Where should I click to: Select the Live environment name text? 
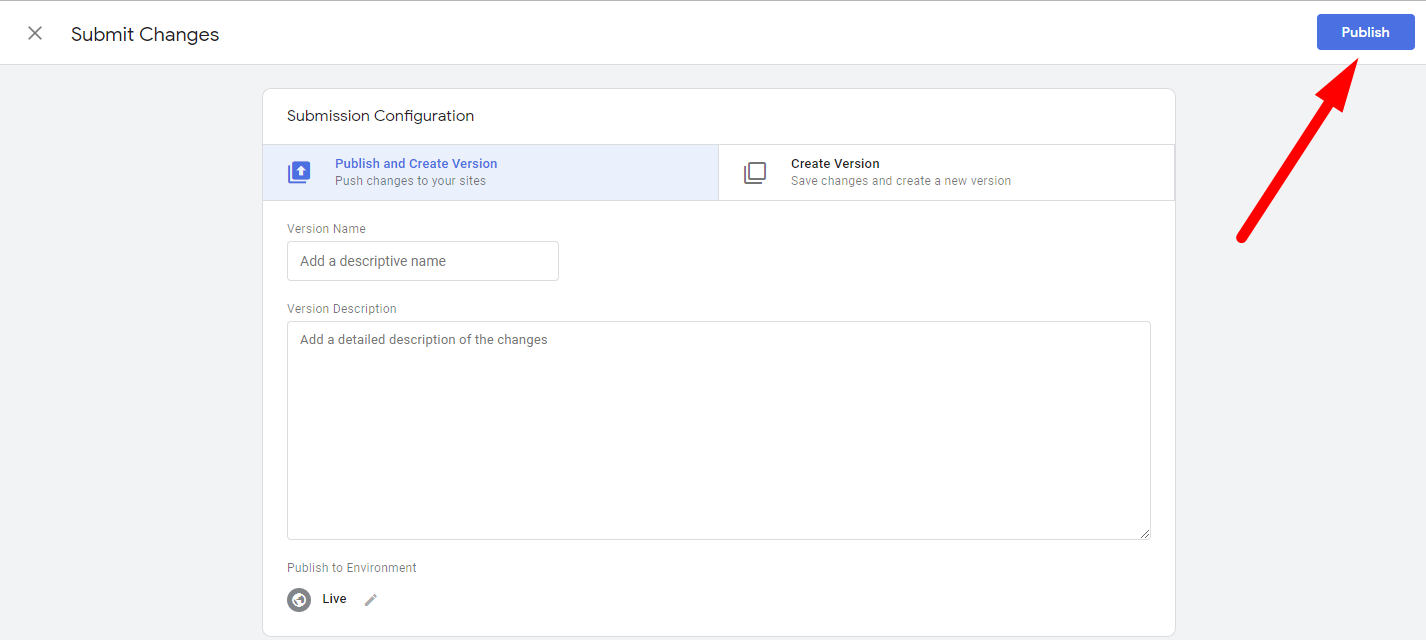334,599
